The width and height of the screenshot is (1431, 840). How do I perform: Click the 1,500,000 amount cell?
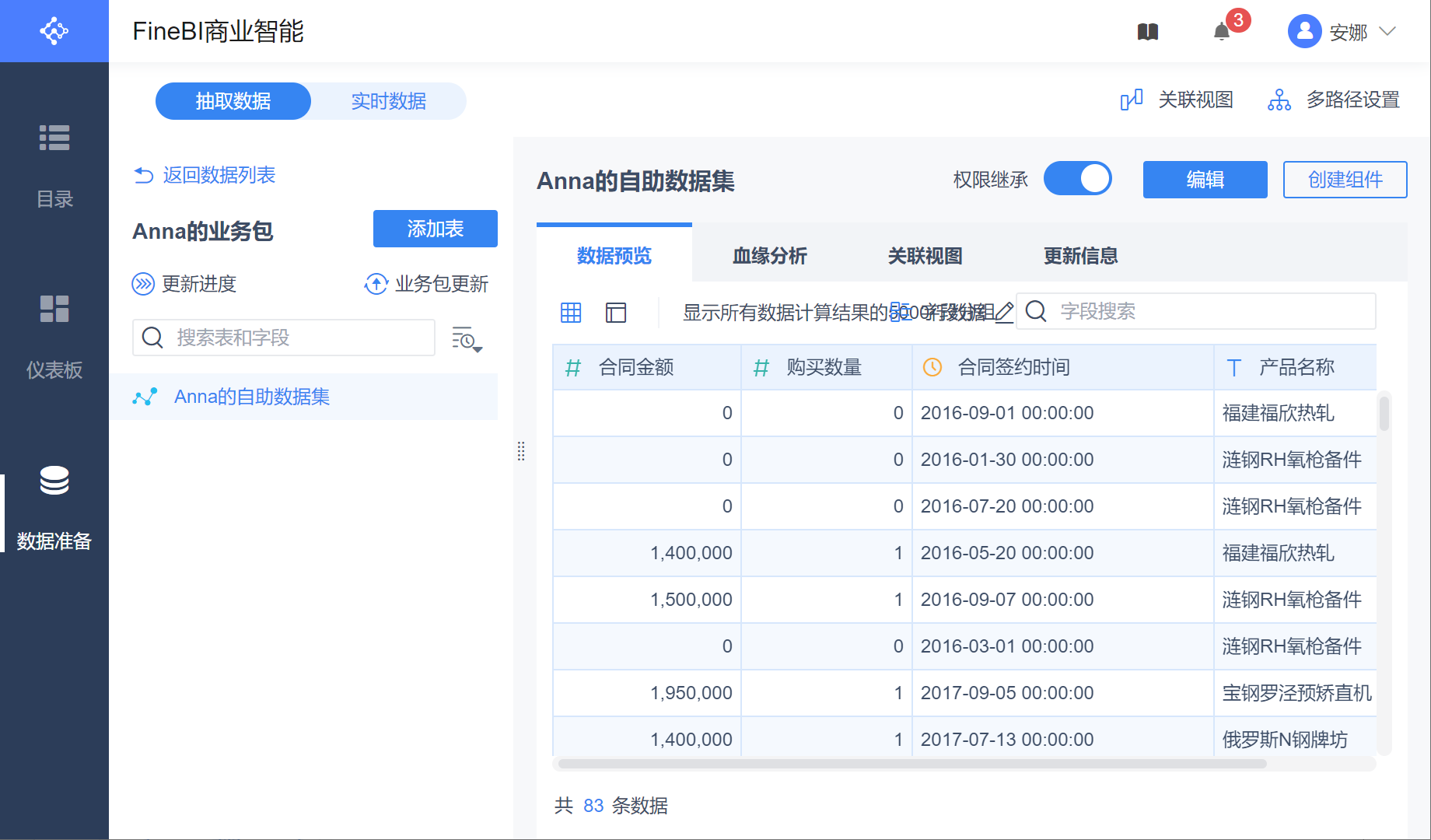coord(647,600)
